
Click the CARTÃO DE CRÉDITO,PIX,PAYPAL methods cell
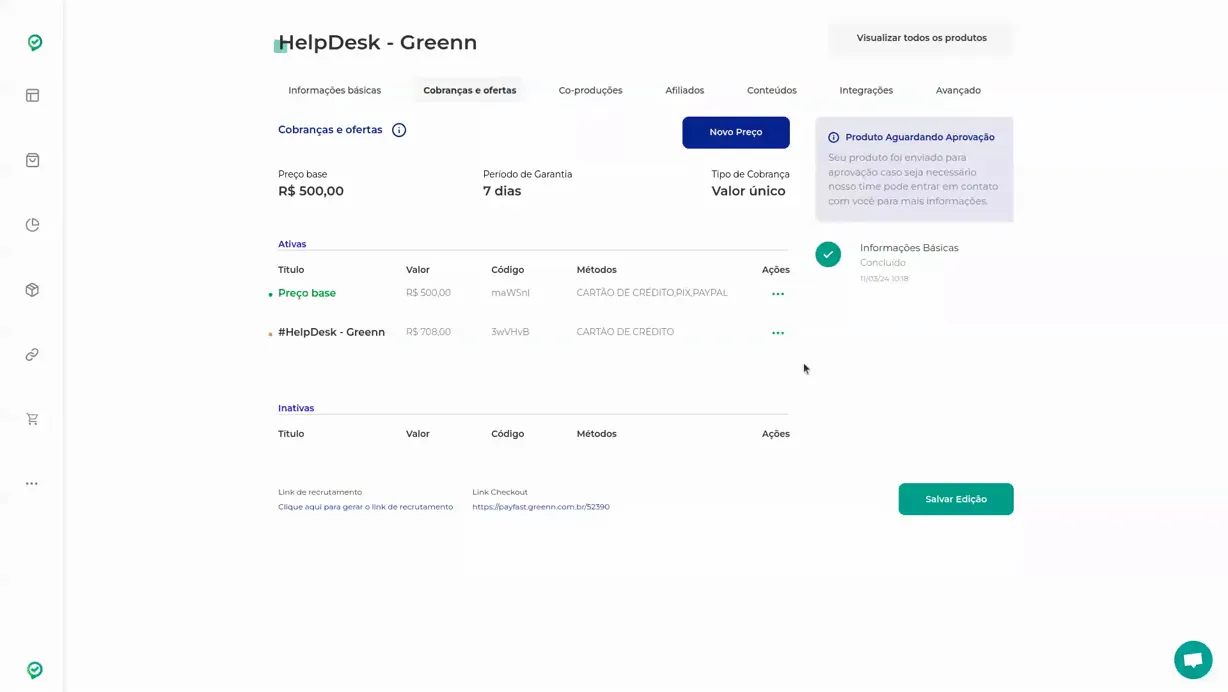pos(652,293)
